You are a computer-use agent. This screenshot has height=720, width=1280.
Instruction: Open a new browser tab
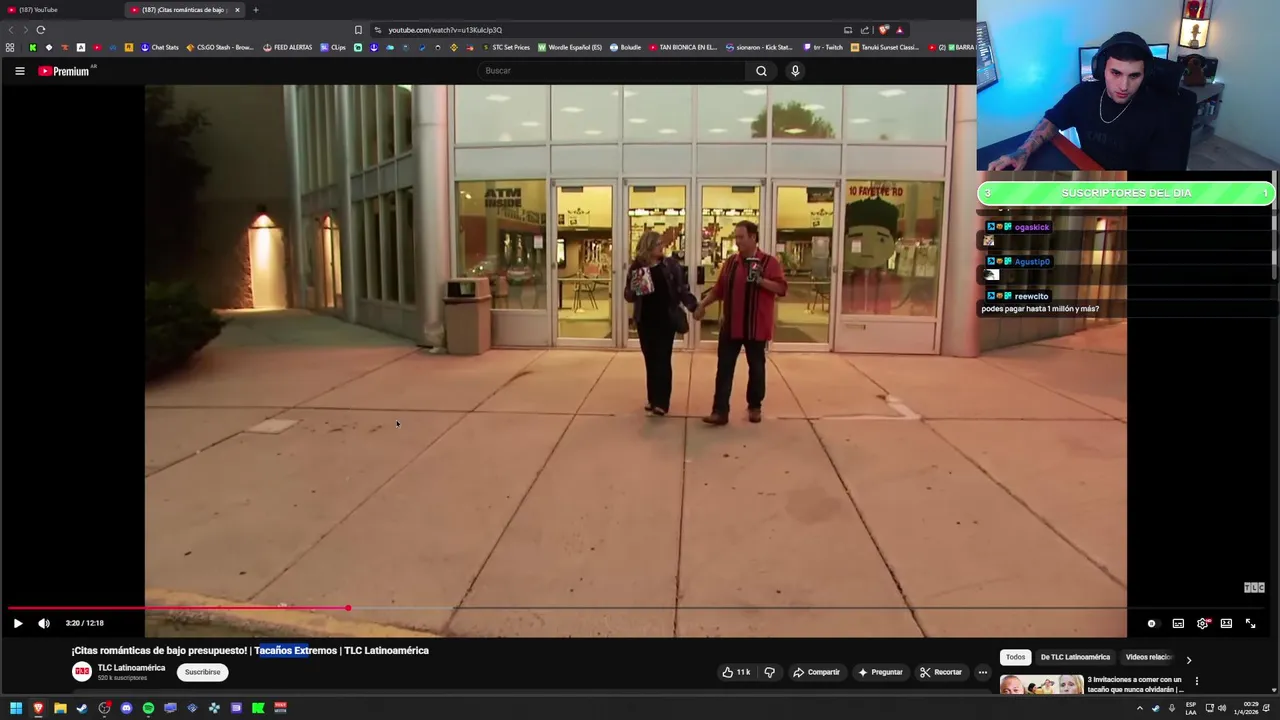click(255, 10)
